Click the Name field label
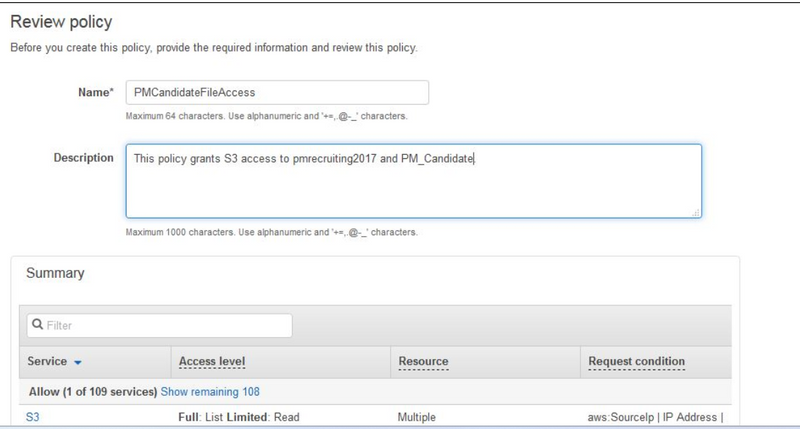Viewport: 800px width, 429px height. point(95,92)
